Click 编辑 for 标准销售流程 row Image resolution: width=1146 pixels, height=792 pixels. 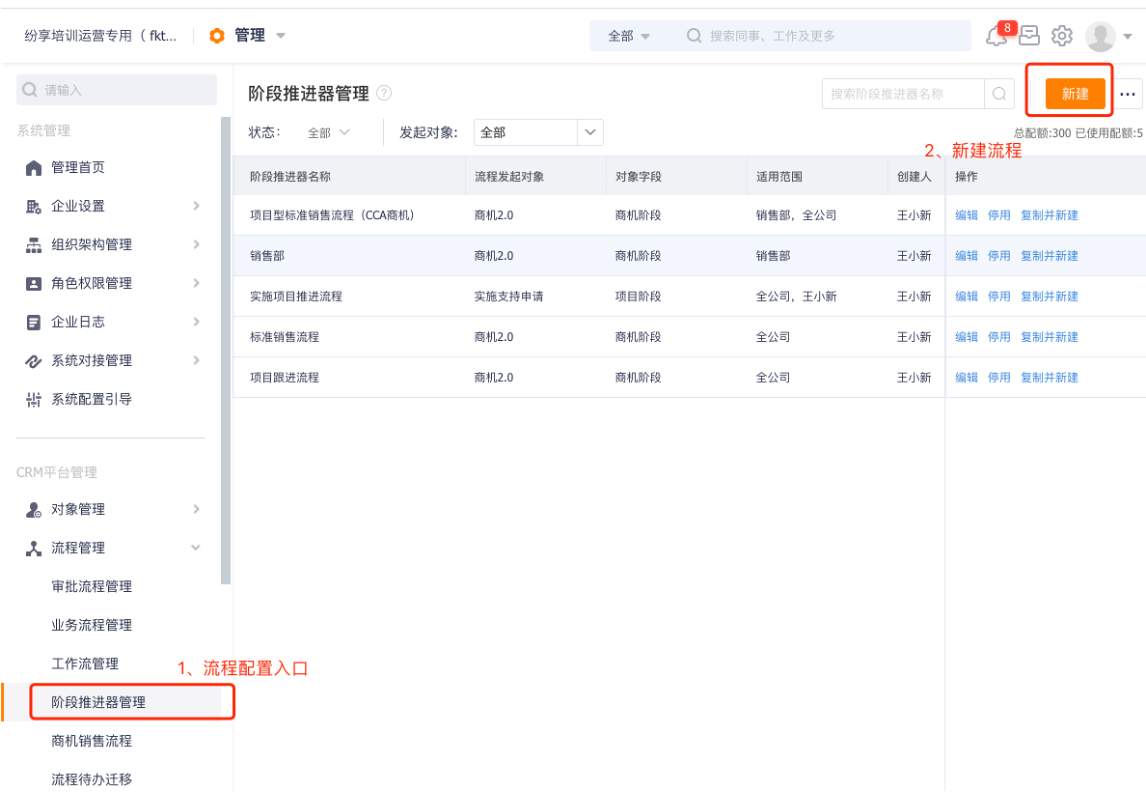966,337
